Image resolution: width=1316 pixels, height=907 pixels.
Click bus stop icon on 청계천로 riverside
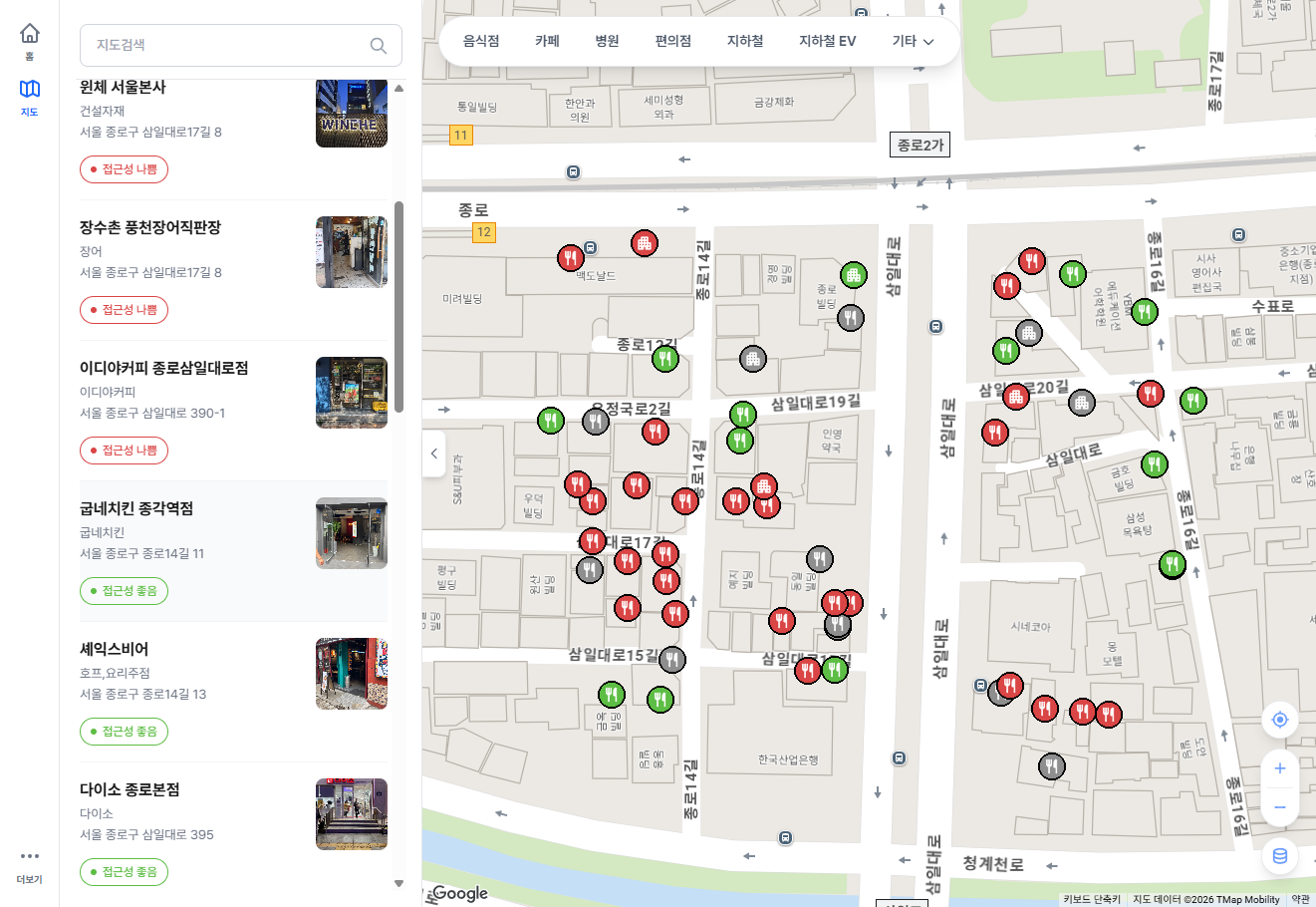786,838
